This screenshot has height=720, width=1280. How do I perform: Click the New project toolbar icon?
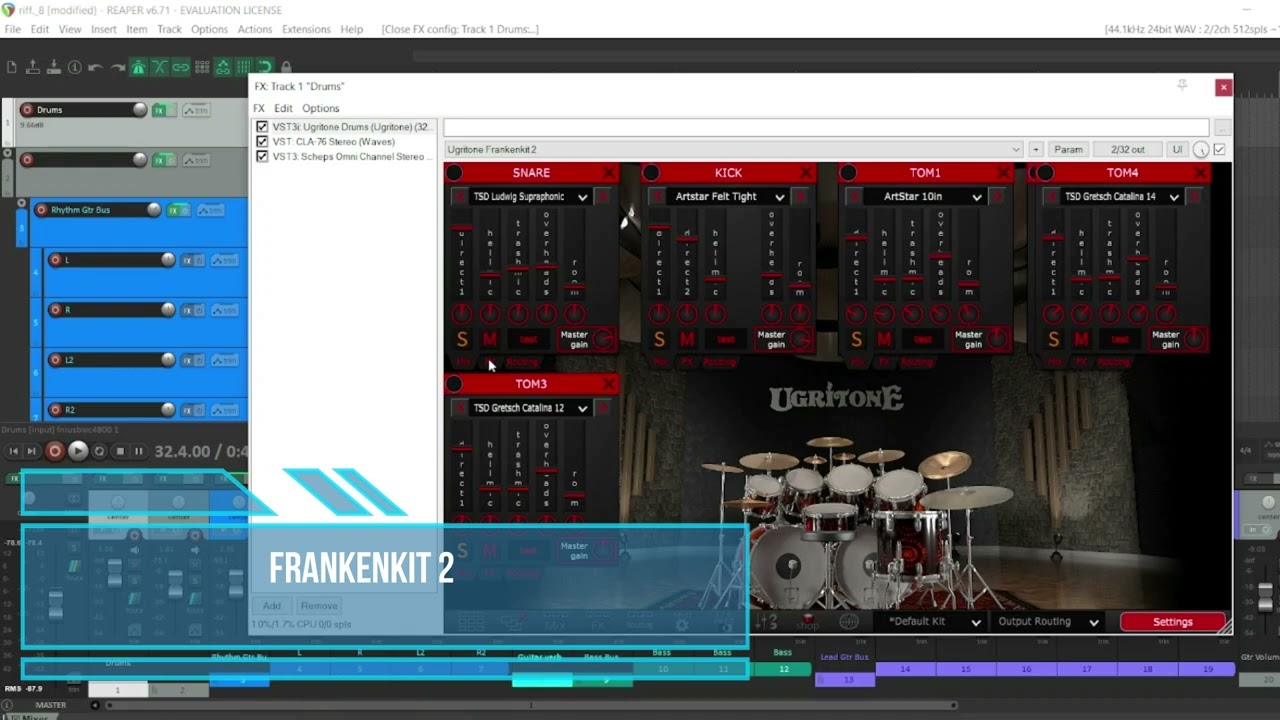coord(11,67)
